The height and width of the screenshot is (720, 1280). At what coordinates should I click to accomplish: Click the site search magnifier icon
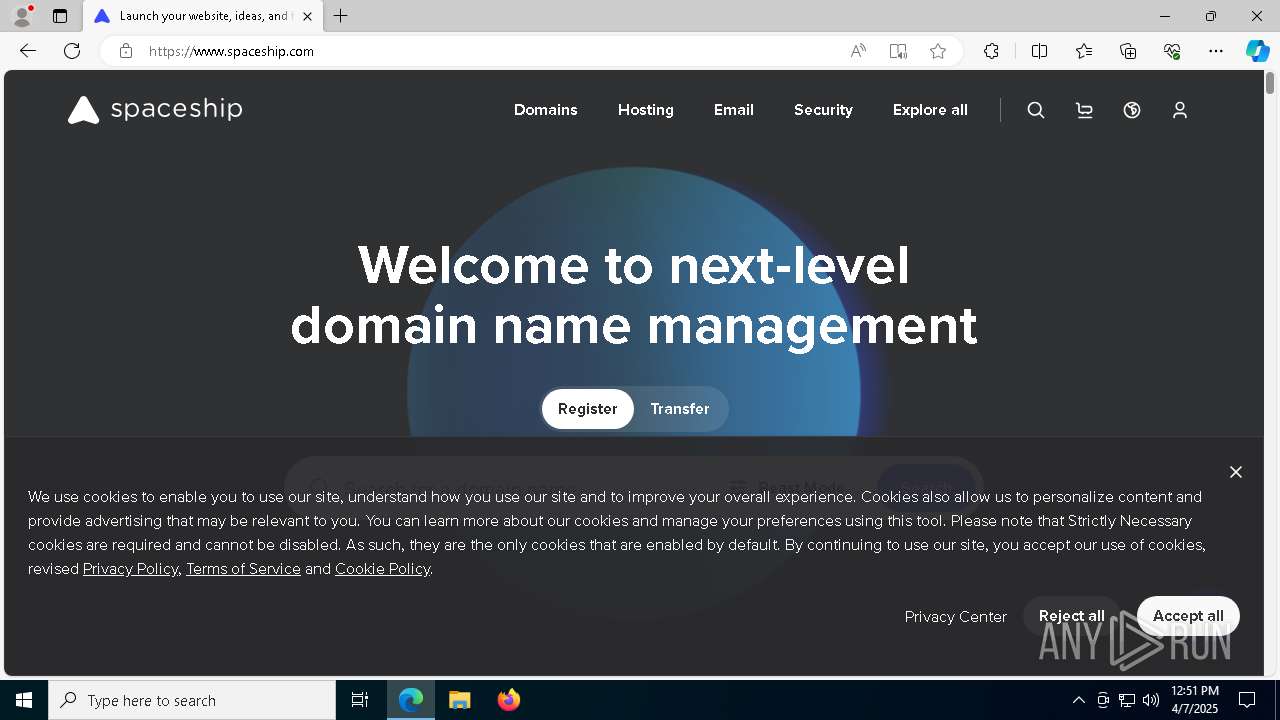pyautogui.click(x=1036, y=110)
